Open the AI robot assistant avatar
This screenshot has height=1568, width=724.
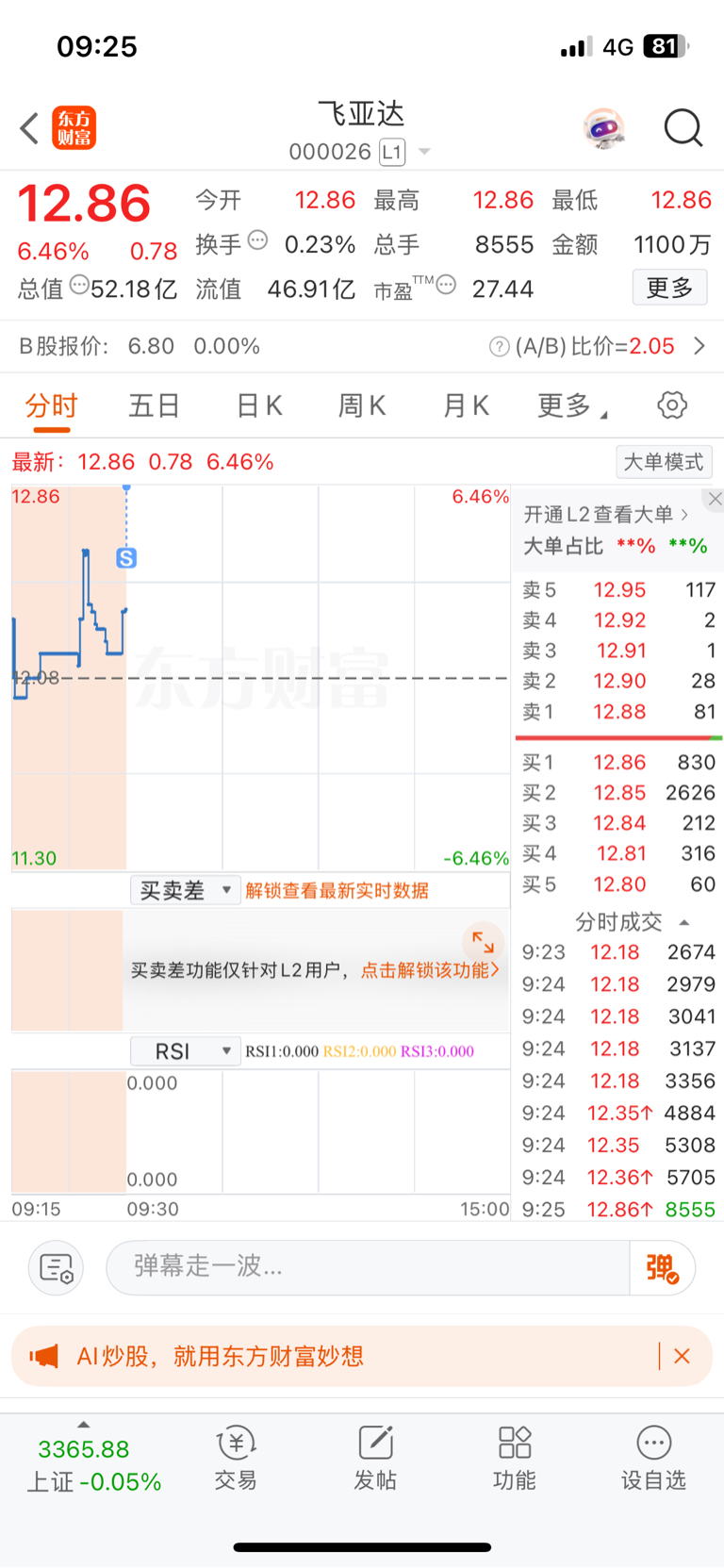(604, 128)
